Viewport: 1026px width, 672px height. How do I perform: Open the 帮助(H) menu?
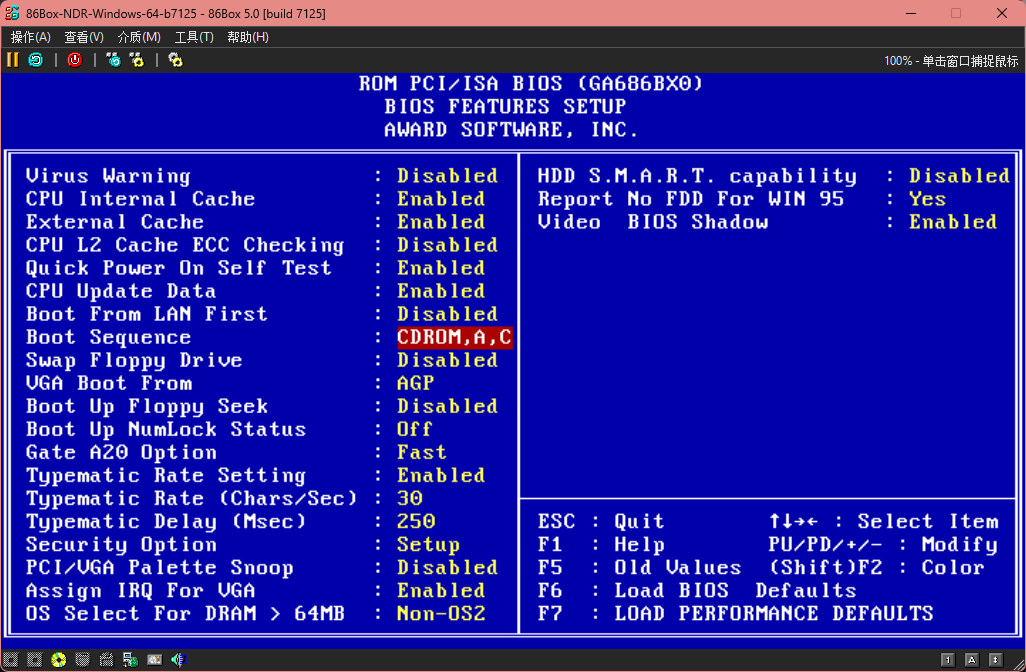[x=248, y=37]
